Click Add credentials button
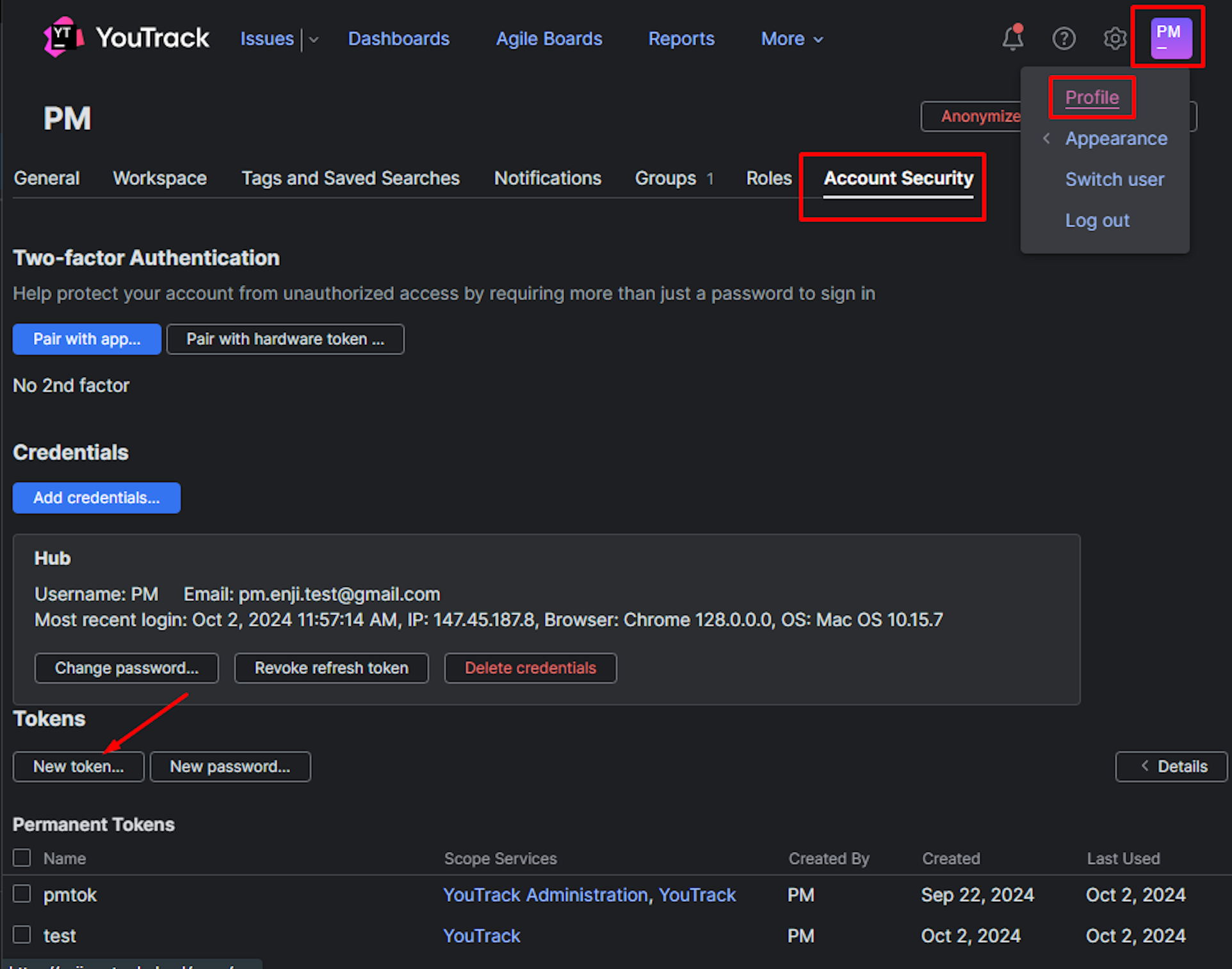1232x969 pixels. pos(96,497)
